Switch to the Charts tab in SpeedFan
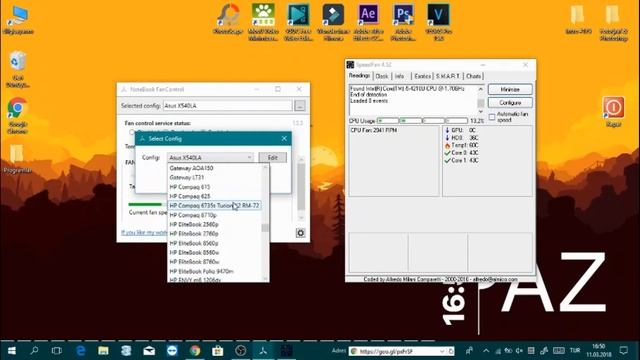The width and height of the screenshot is (640, 360). coord(473,76)
